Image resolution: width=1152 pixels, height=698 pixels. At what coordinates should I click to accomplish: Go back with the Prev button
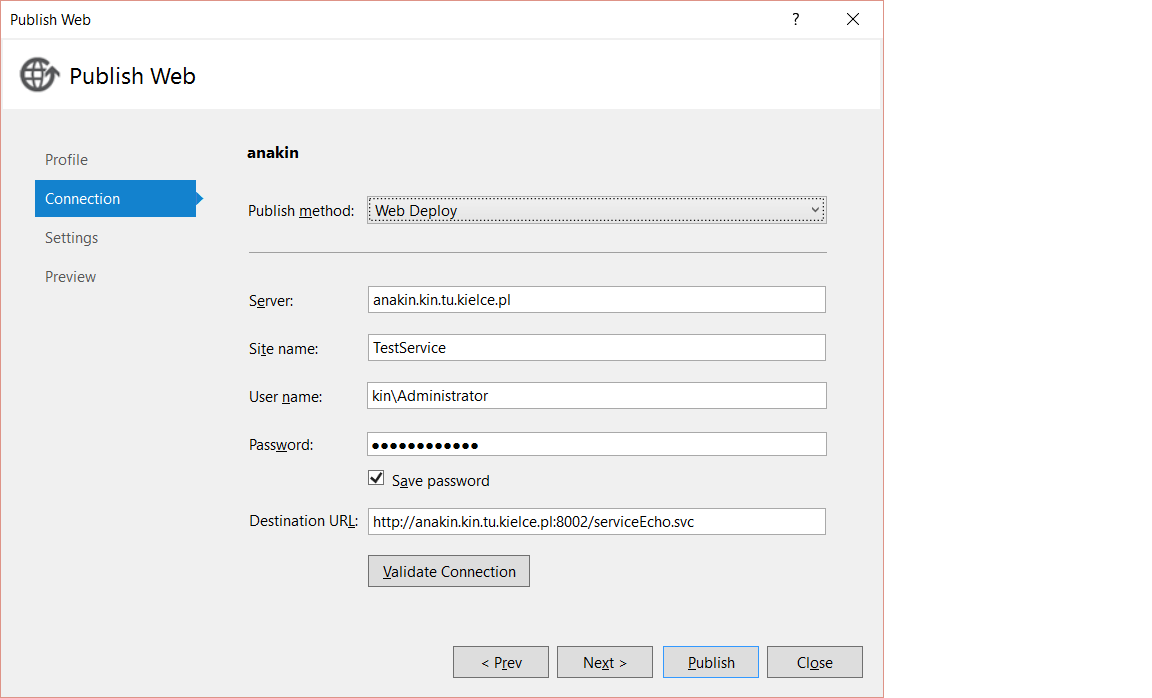pos(501,662)
